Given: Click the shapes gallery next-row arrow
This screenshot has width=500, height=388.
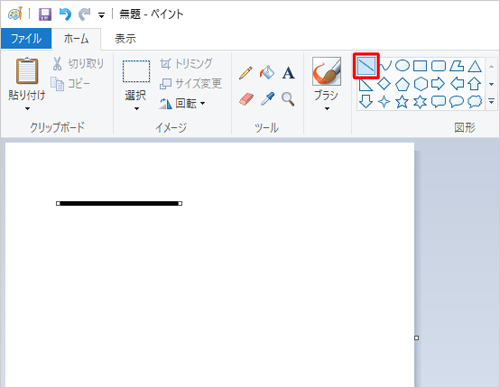Looking at the screenshot, I should (491, 84).
